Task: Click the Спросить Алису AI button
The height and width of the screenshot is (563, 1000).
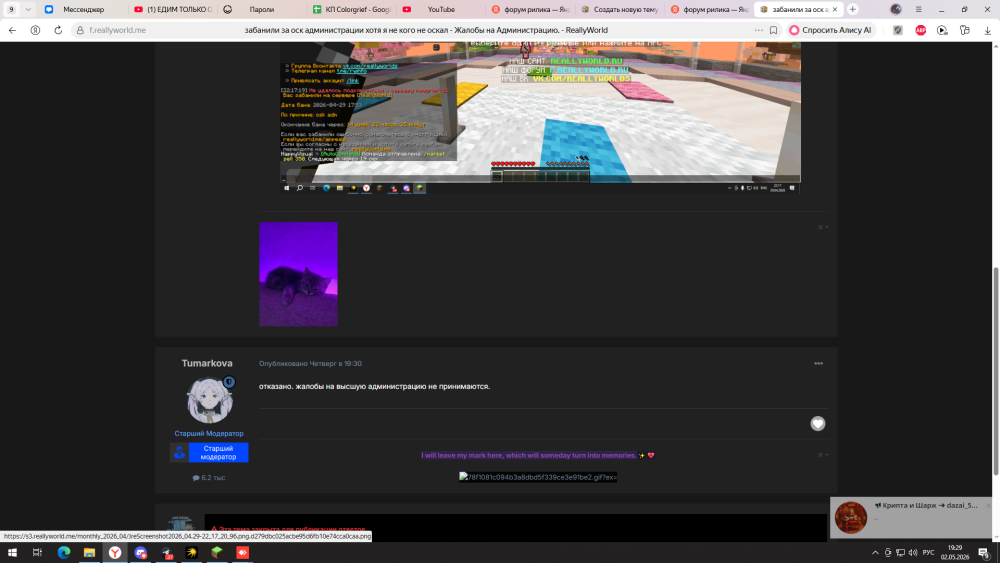Action: pos(830,30)
